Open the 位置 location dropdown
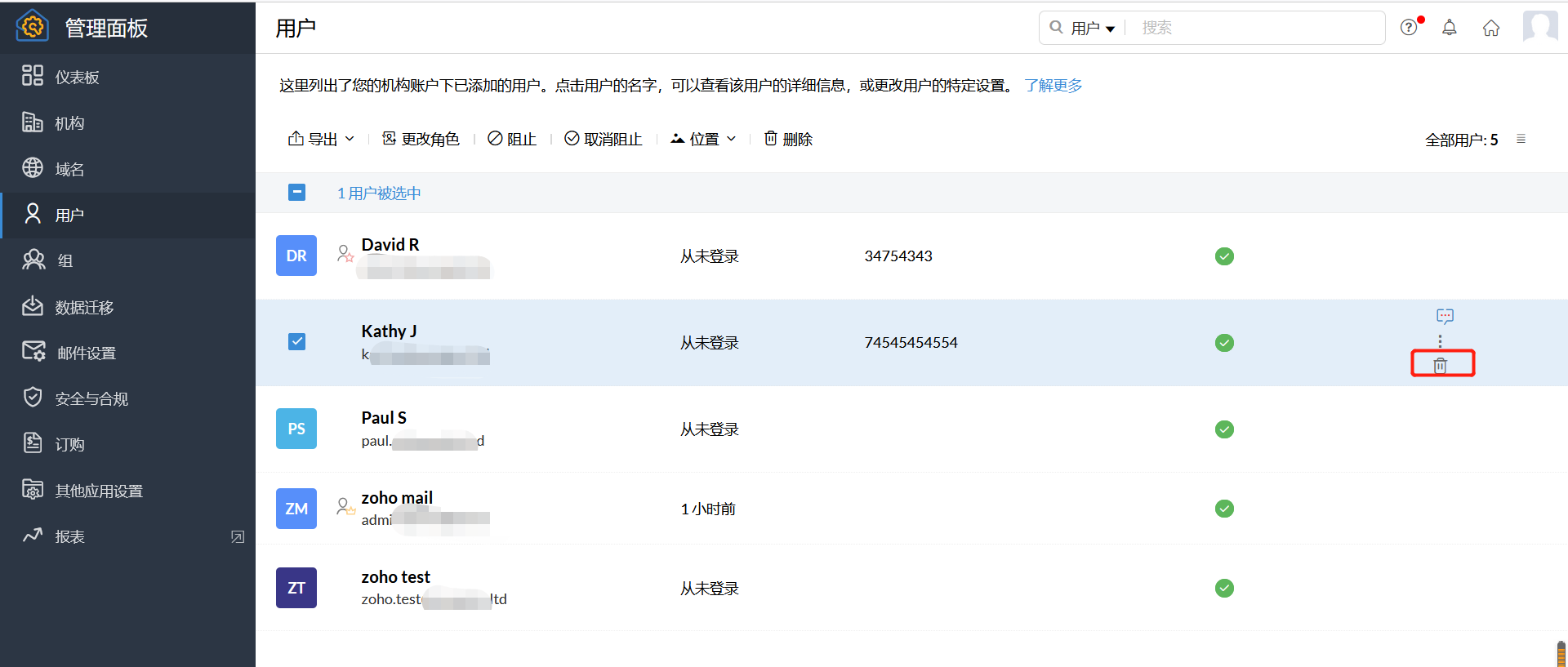This screenshot has width=1568, height=667. (x=703, y=139)
